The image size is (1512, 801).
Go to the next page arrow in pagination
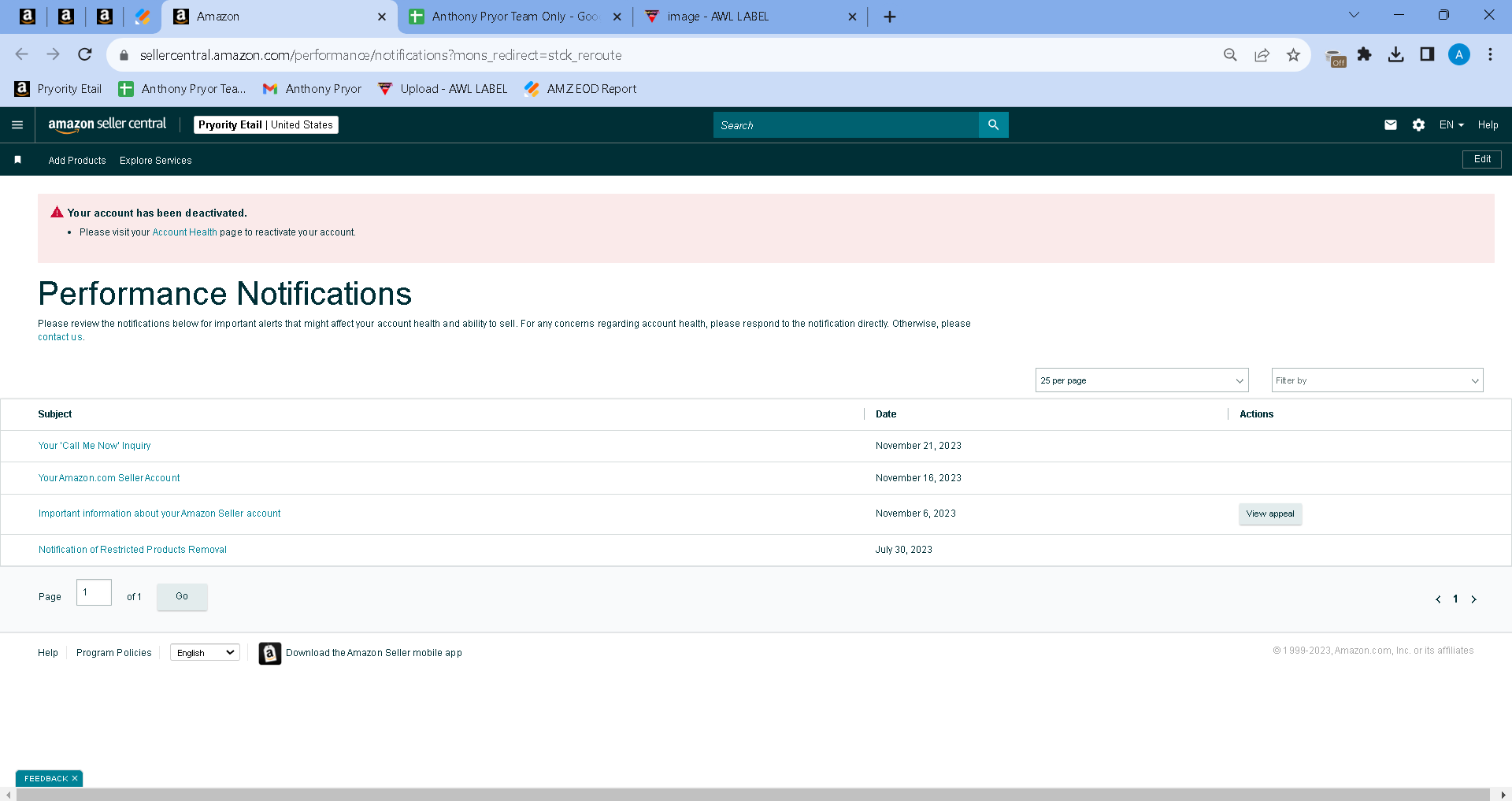tap(1473, 599)
